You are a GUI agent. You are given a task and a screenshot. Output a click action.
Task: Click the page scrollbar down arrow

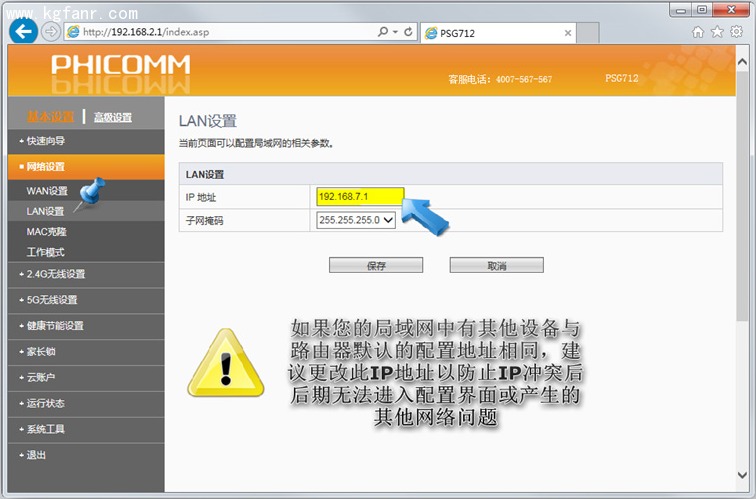[742, 475]
